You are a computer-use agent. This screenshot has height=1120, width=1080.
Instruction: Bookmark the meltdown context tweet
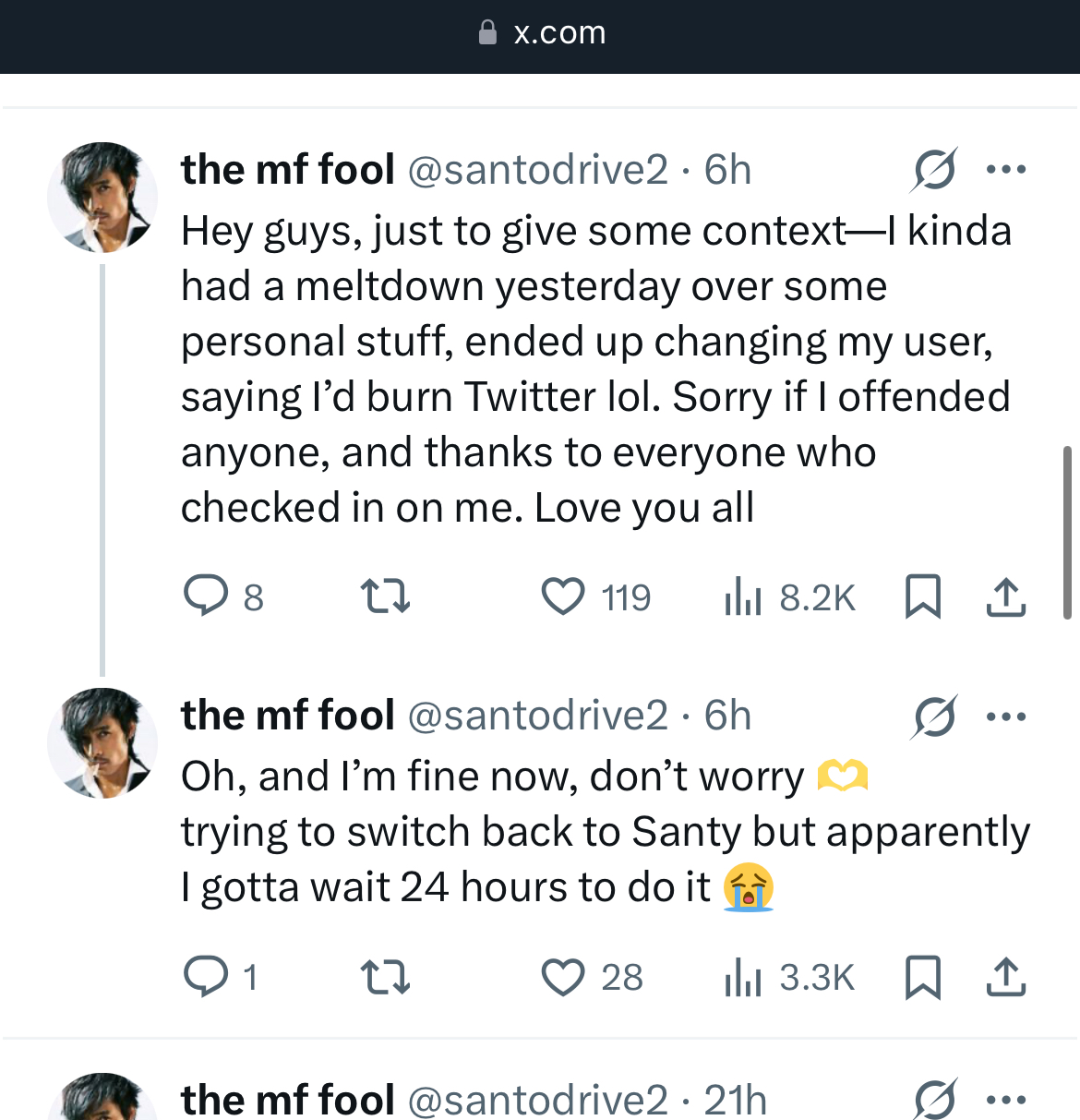tap(923, 596)
